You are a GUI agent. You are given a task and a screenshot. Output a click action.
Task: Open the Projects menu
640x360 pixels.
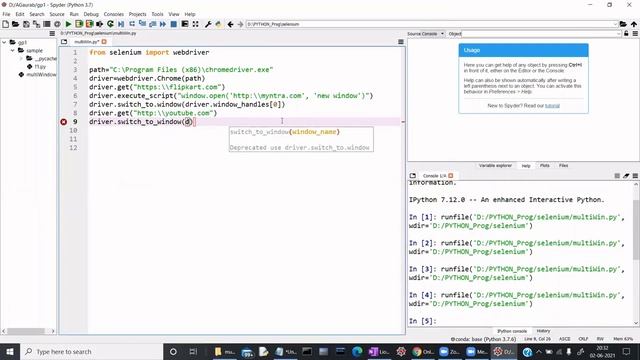(138, 14)
